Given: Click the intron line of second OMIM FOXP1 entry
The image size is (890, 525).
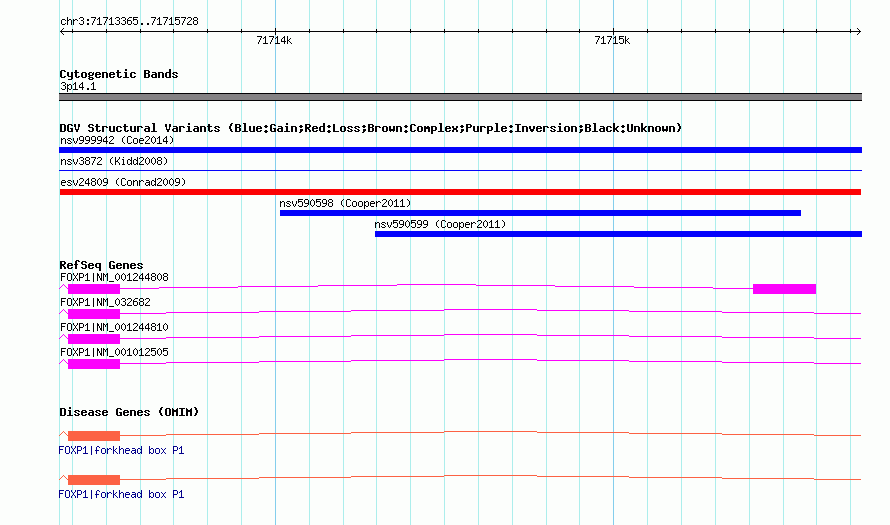Looking at the screenshot, I should pos(490,476).
